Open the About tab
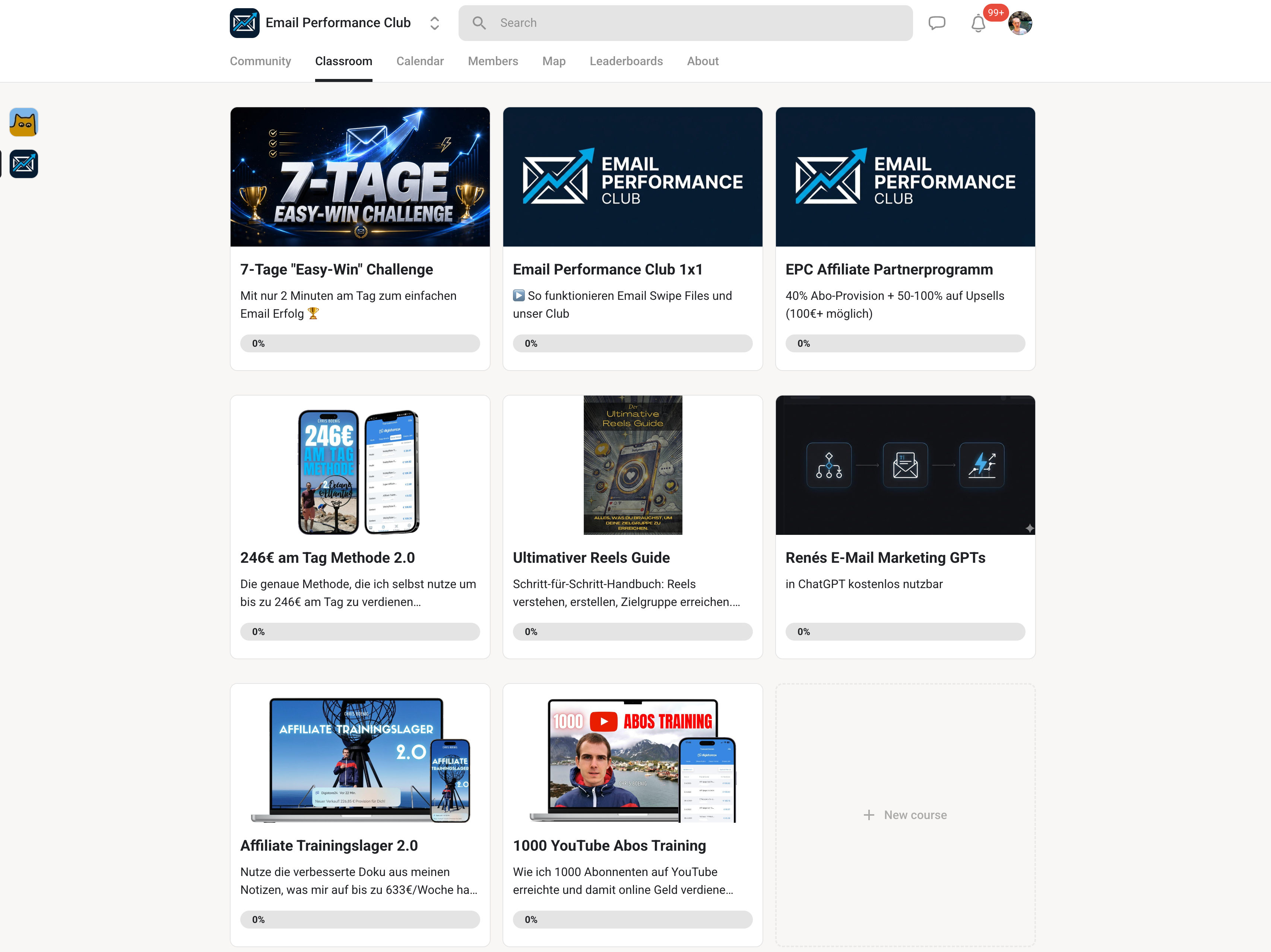Viewport: 1271px width, 952px height. 703,61
